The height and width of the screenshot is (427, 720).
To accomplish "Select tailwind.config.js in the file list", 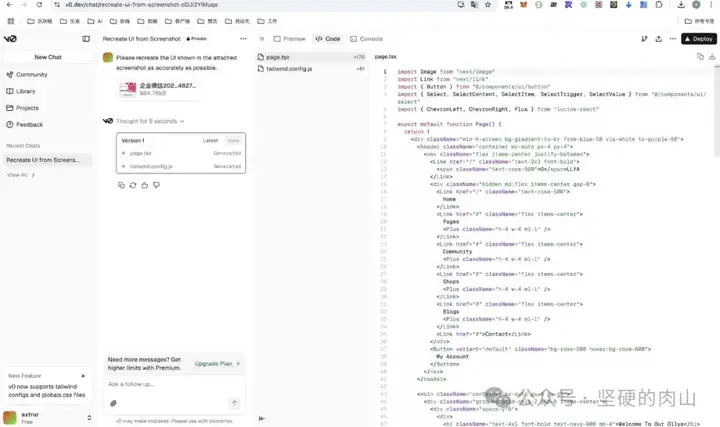I will [311, 69].
